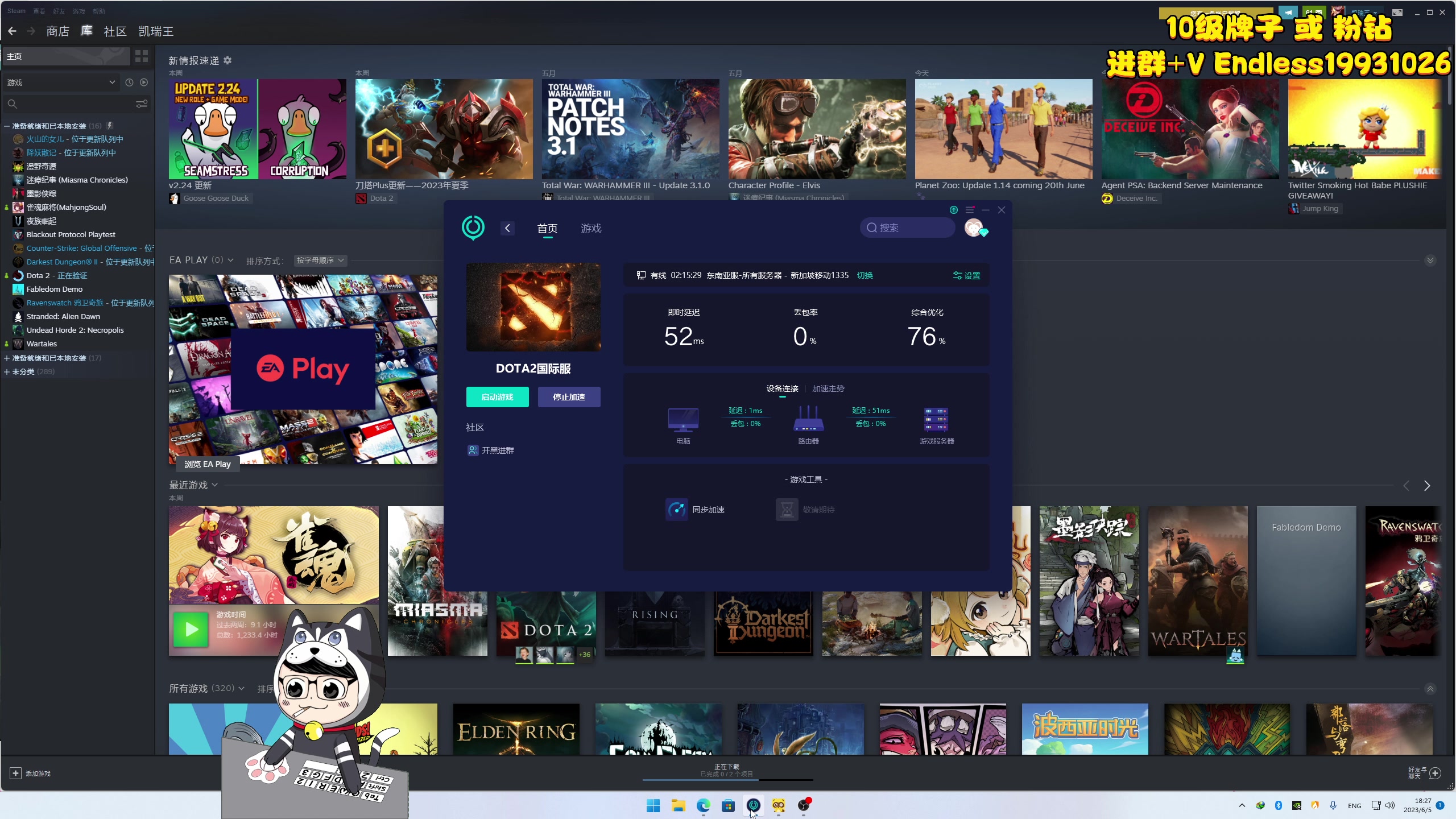The width and height of the screenshot is (1456, 819).
Task: Collapse installed category with 16 games
Action: (x=7, y=126)
